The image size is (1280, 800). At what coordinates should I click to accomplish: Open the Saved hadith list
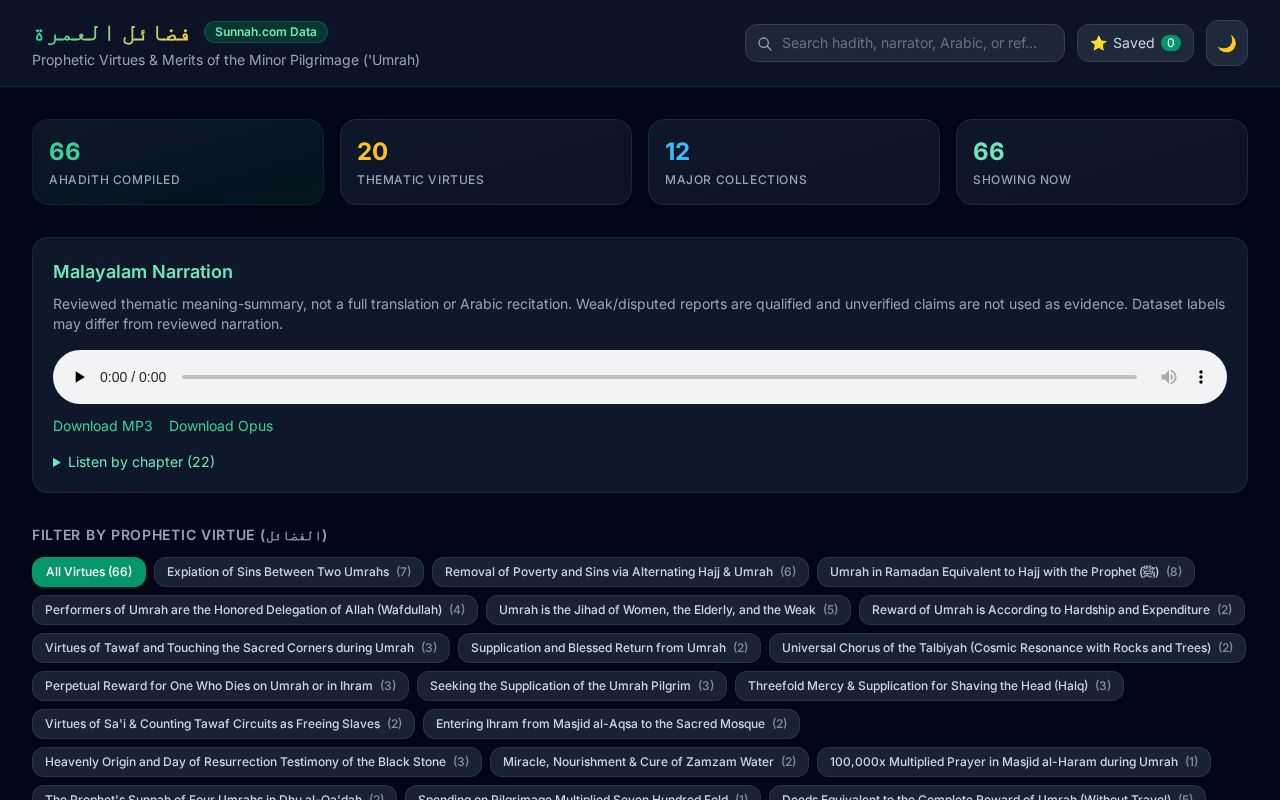[x=1135, y=43]
